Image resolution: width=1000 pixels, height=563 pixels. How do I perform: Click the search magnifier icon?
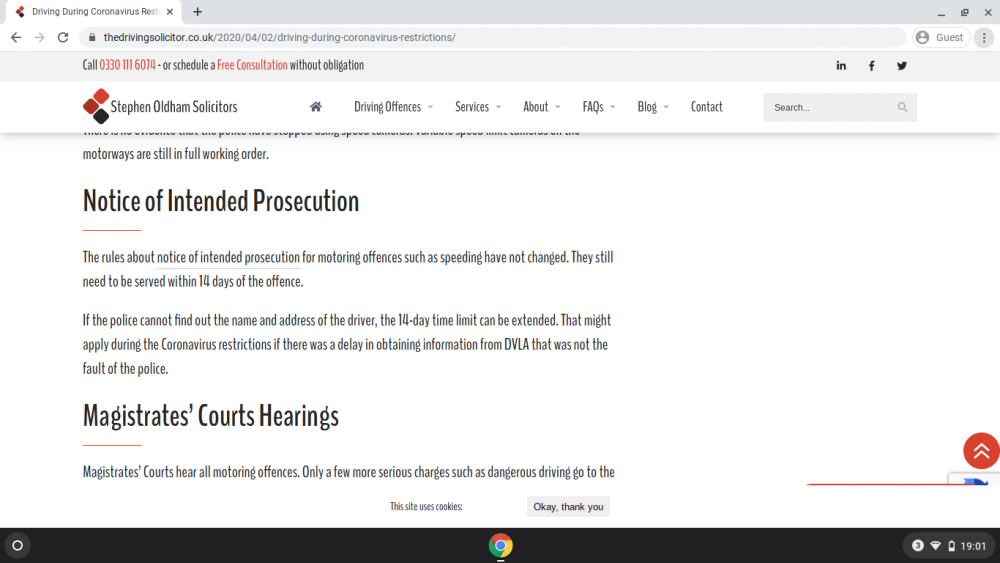point(902,107)
